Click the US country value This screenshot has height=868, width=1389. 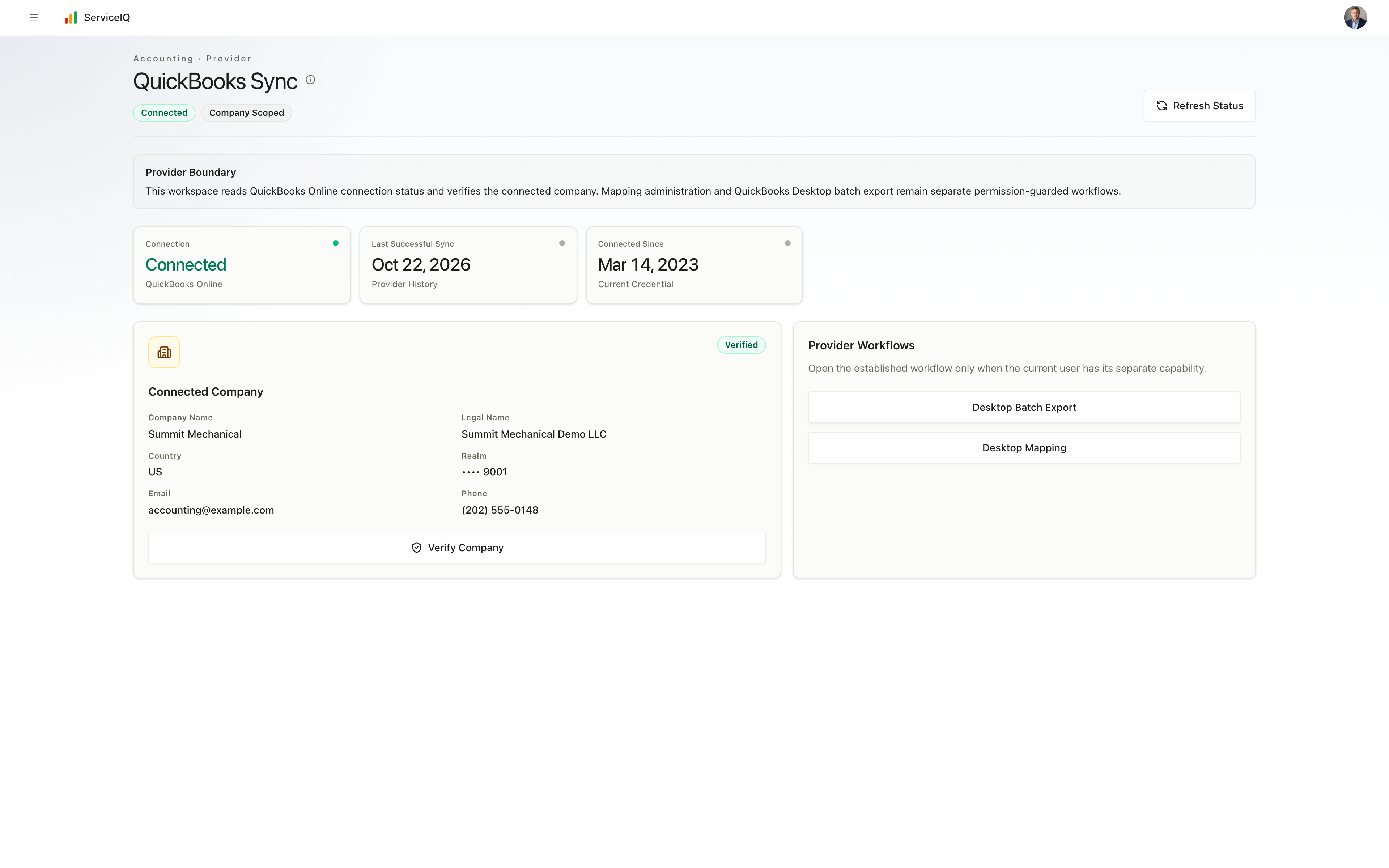click(x=156, y=472)
